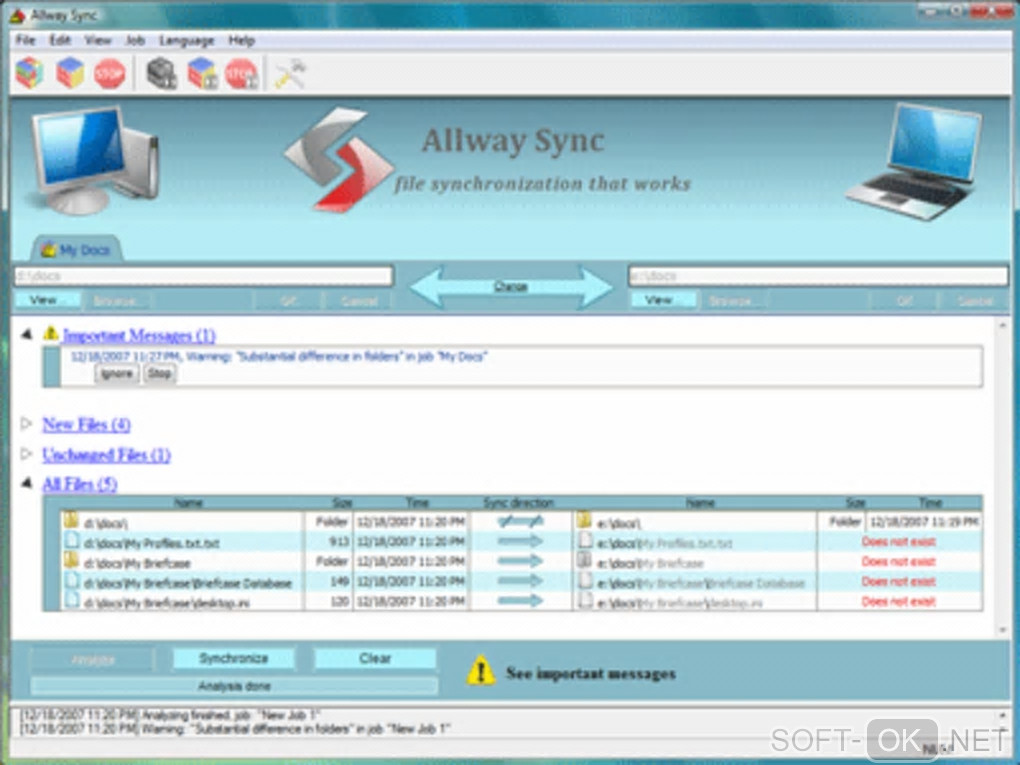Viewport: 1020px width, 765px height.
Task: Click left Name column header
Action: pyautogui.click(x=188, y=502)
